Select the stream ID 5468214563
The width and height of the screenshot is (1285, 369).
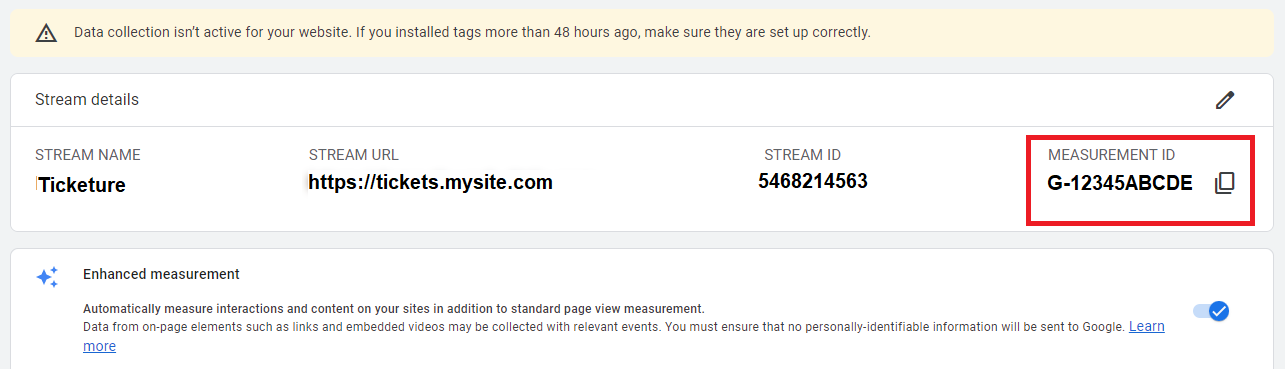812,181
